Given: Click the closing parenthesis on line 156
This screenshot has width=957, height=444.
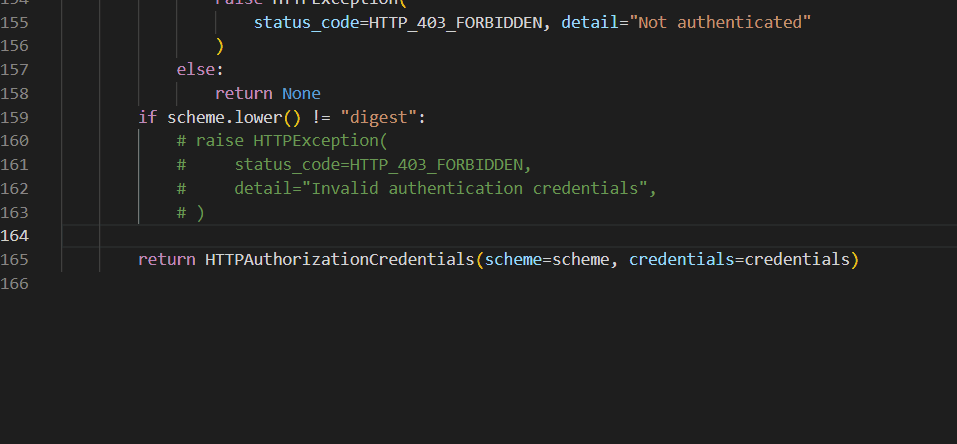Looking at the screenshot, I should pos(220,46).
